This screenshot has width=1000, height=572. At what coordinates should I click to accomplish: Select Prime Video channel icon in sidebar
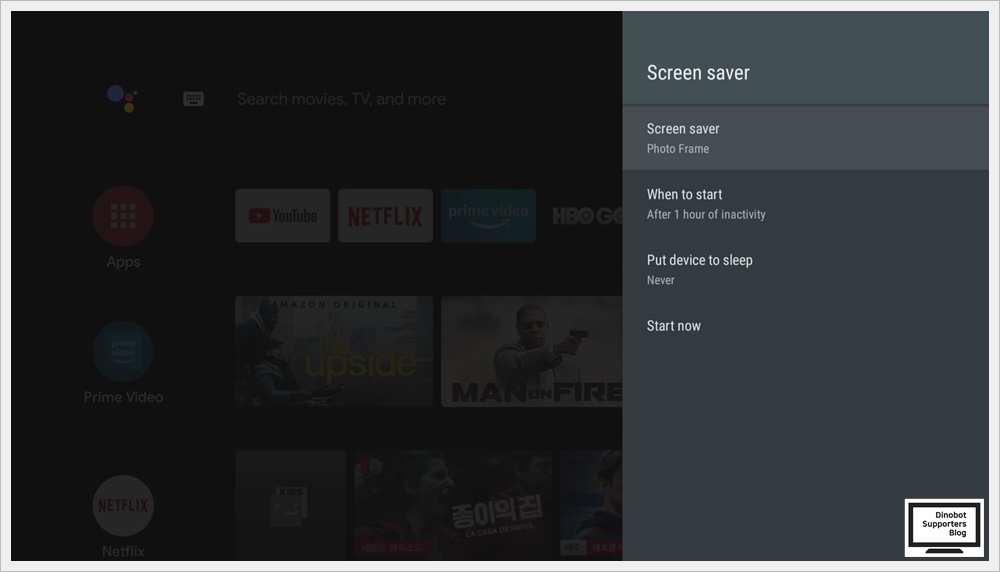click(x=123, y=351)
